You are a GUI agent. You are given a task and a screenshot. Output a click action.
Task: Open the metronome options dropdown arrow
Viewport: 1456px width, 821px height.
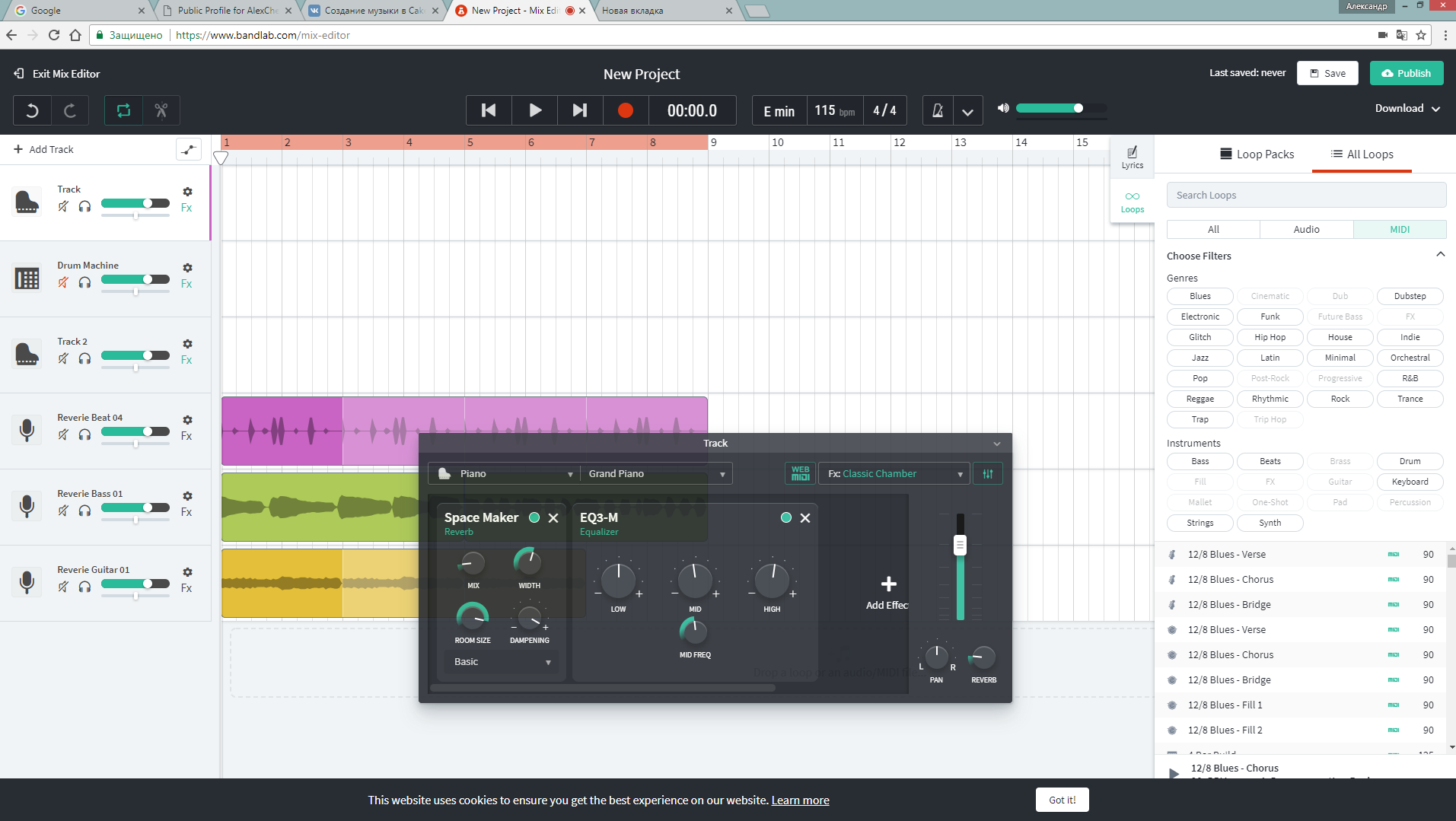[x=967, y=111]
